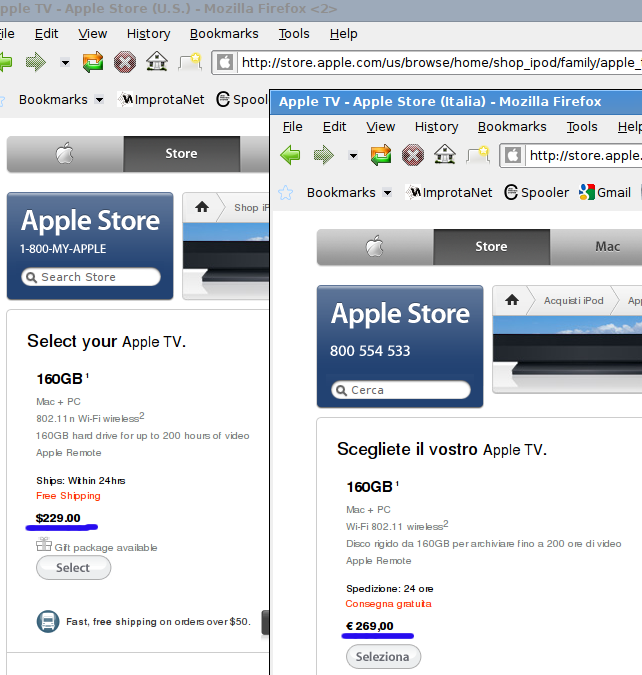Click Stop button in U.S. Firefox window
642x675 pixels.
(x=125, y=62)
